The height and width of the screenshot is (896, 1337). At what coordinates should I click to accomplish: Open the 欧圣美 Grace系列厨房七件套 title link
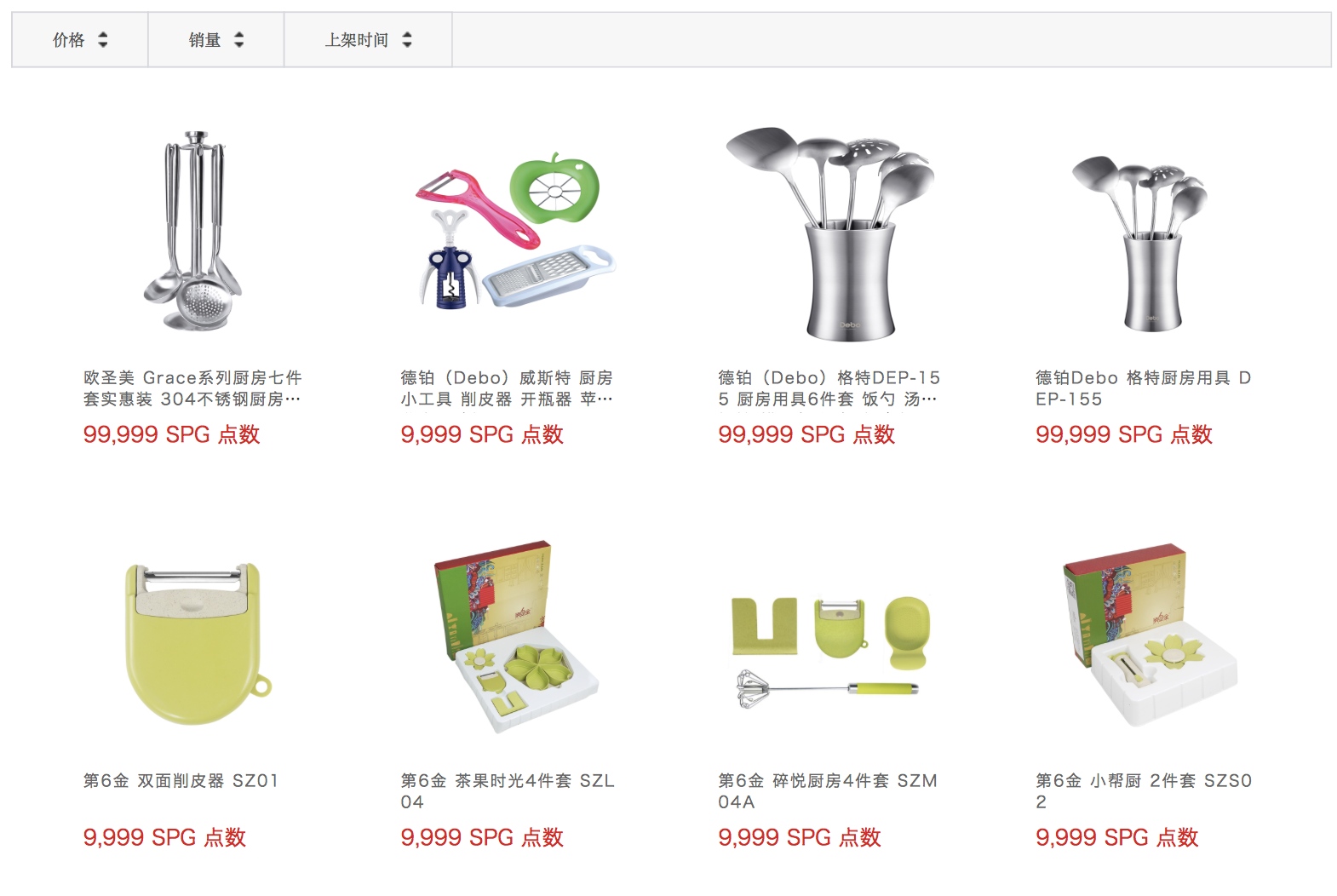192,388
